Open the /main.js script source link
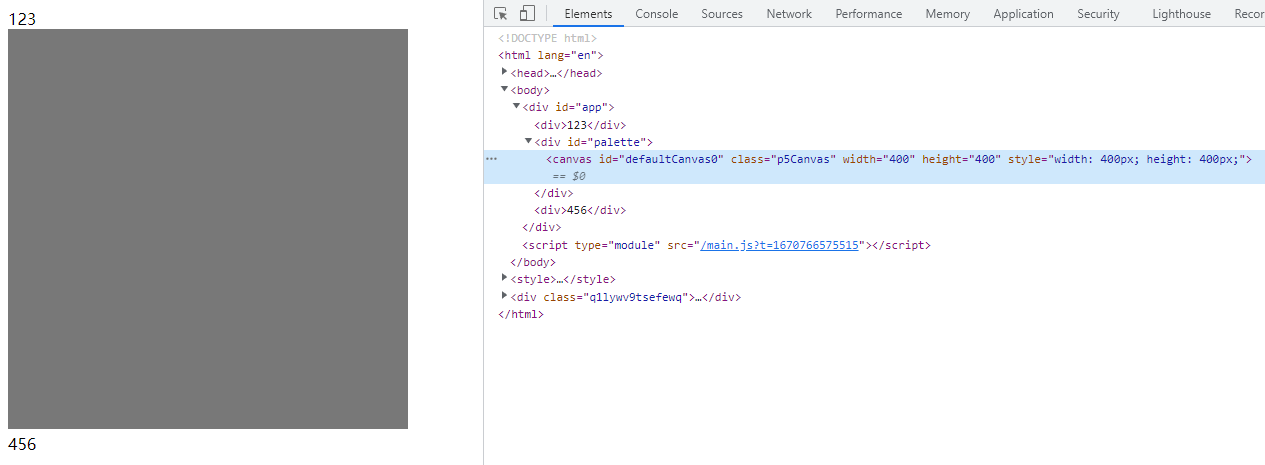Image resolution: width=1265 pixels, height=465 pixels. 779,245
